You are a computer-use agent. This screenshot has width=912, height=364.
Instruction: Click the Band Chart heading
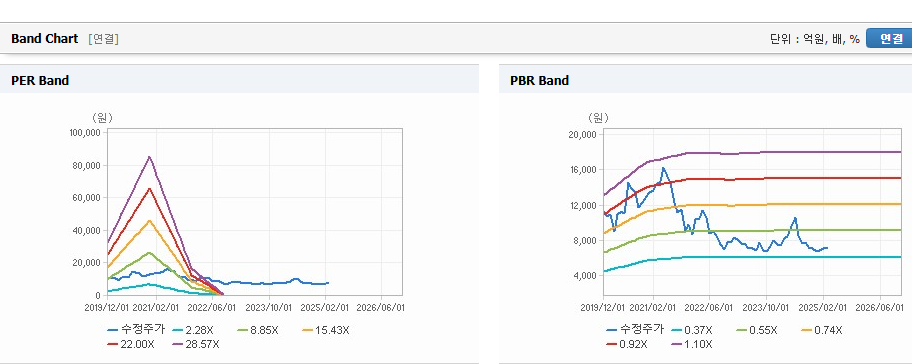[44, 39]
